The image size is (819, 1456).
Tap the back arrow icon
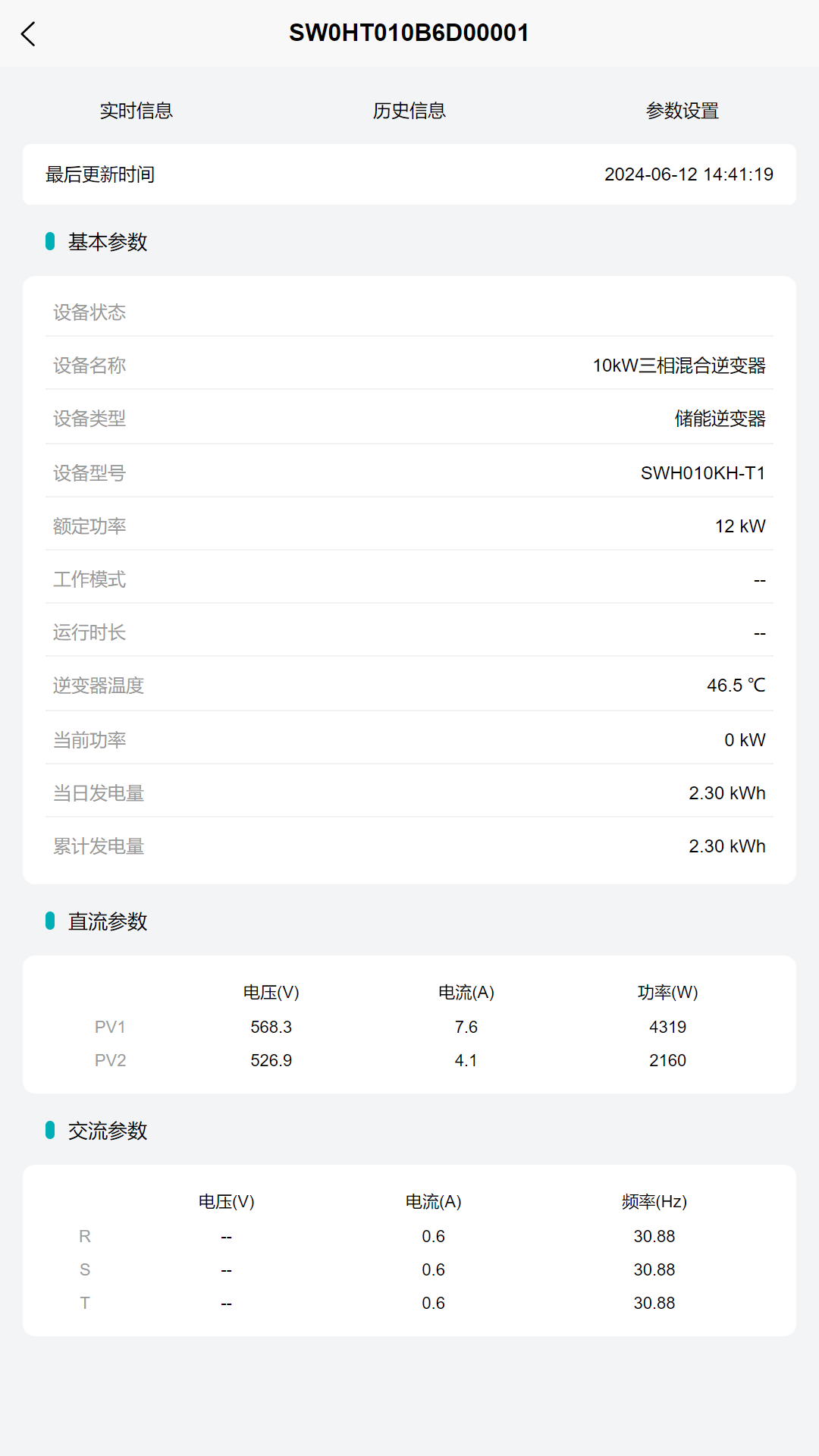click(x=29, y=34)
